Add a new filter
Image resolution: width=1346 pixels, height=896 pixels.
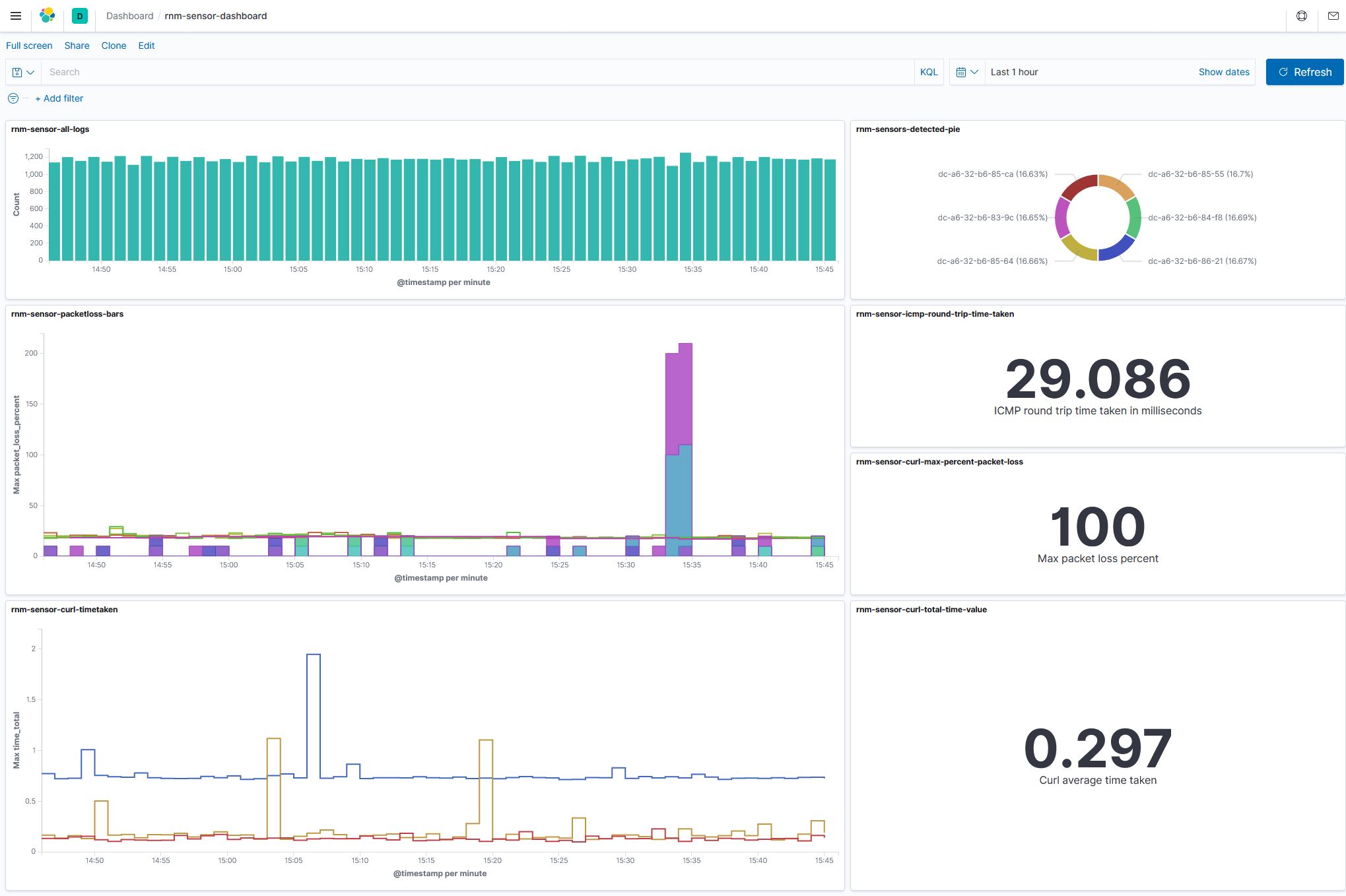(59, 98)
